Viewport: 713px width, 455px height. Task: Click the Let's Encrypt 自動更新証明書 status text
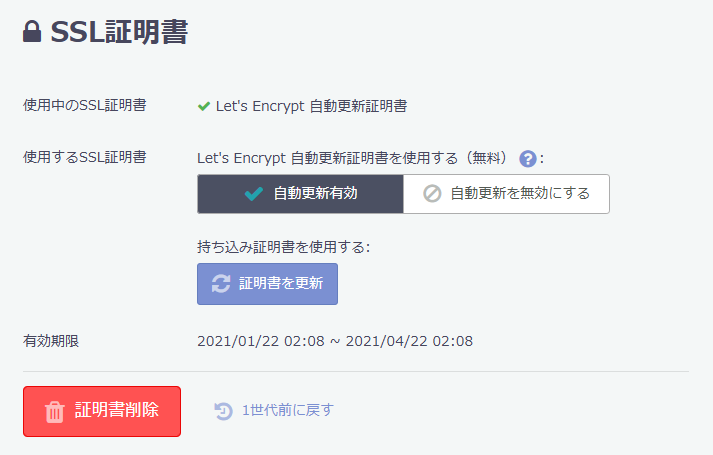pyautogui.click(x=311, y=106)
